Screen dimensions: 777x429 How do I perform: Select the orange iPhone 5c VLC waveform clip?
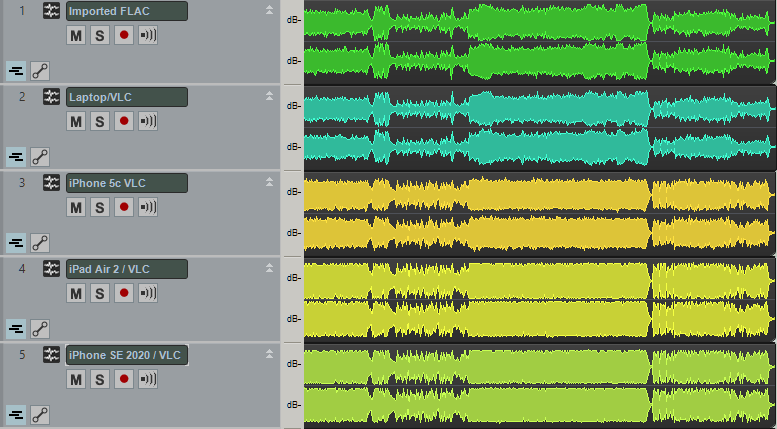point(539,214)
